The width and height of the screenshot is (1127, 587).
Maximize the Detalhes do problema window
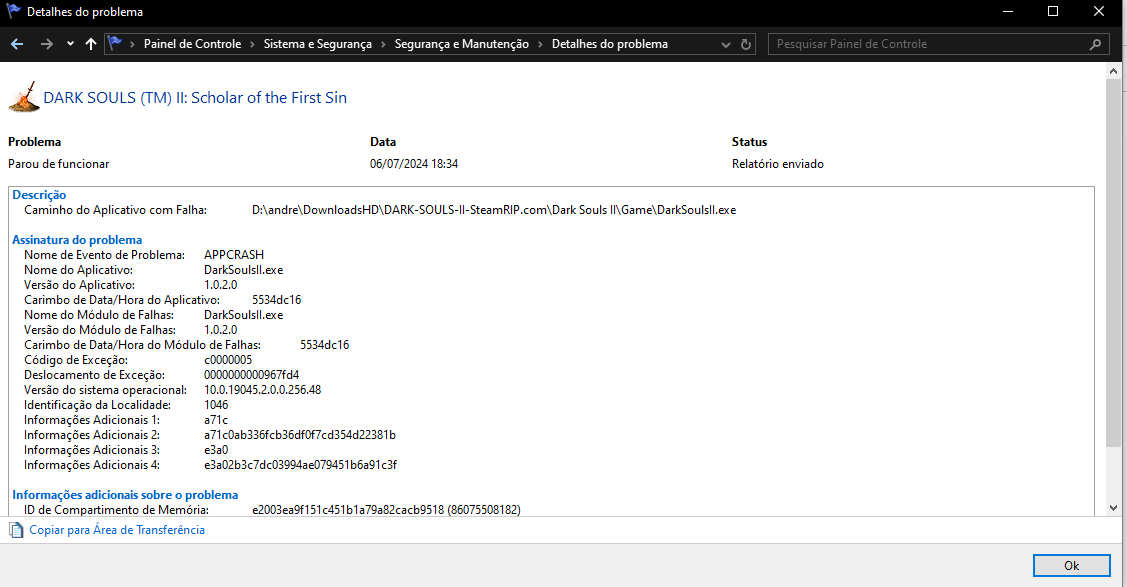1053,11
